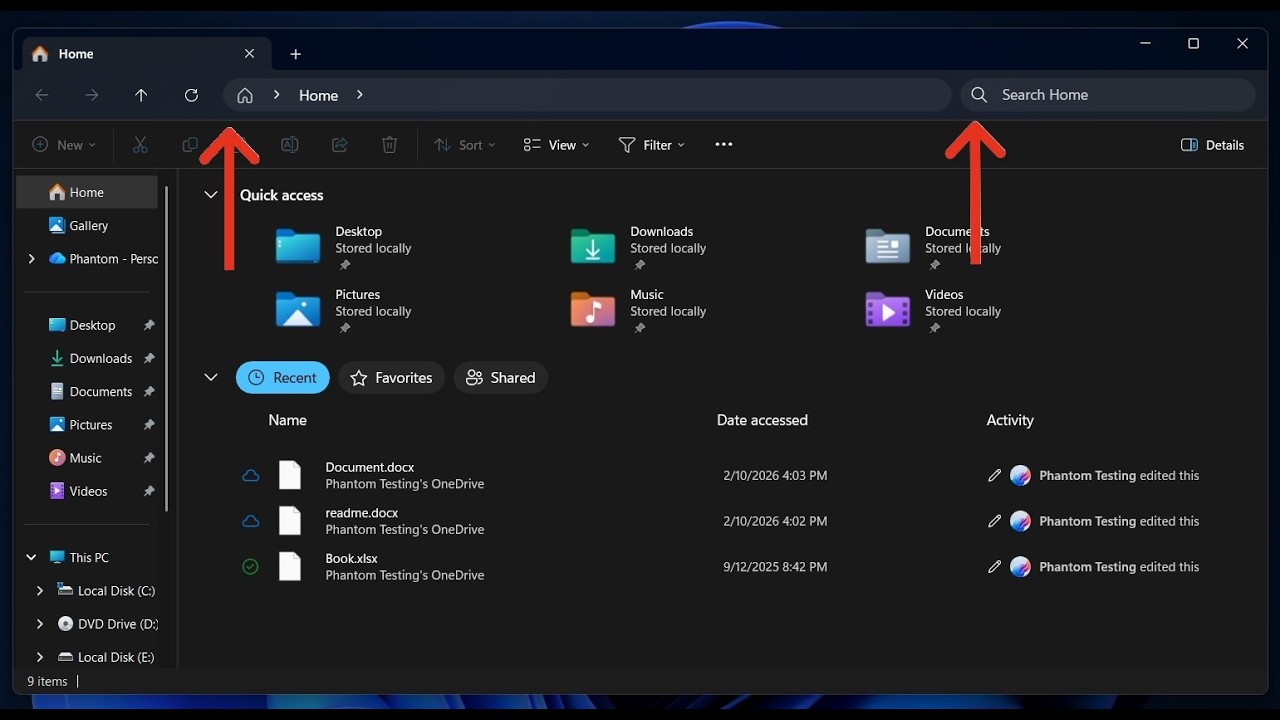Viewport: 1280px width, 720px height.
Task: Open the See more ellipsis menu
Action: pyautogui.click(x=724, y=145)
